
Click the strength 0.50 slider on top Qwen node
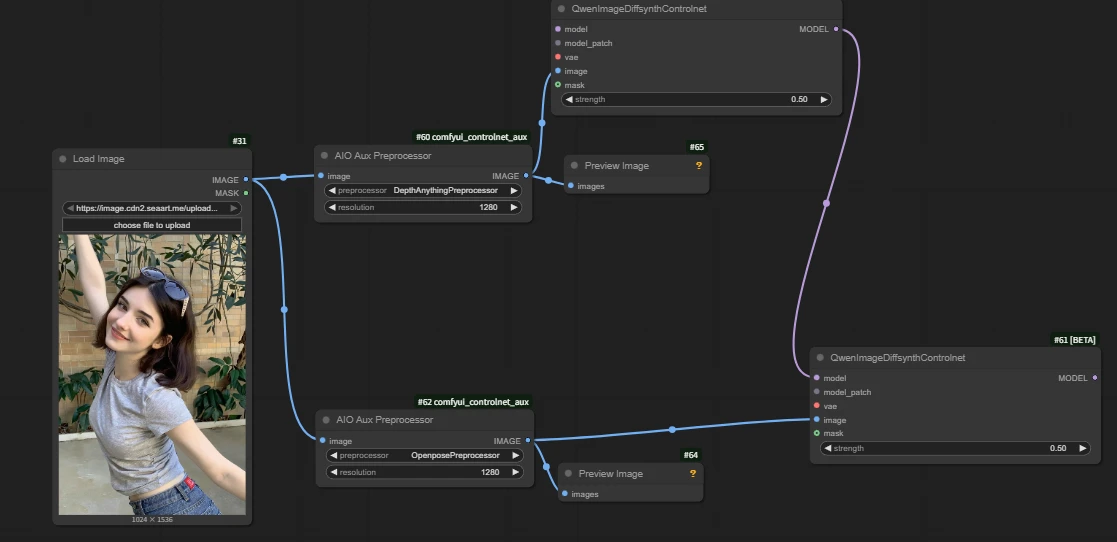tap(697, 100)
